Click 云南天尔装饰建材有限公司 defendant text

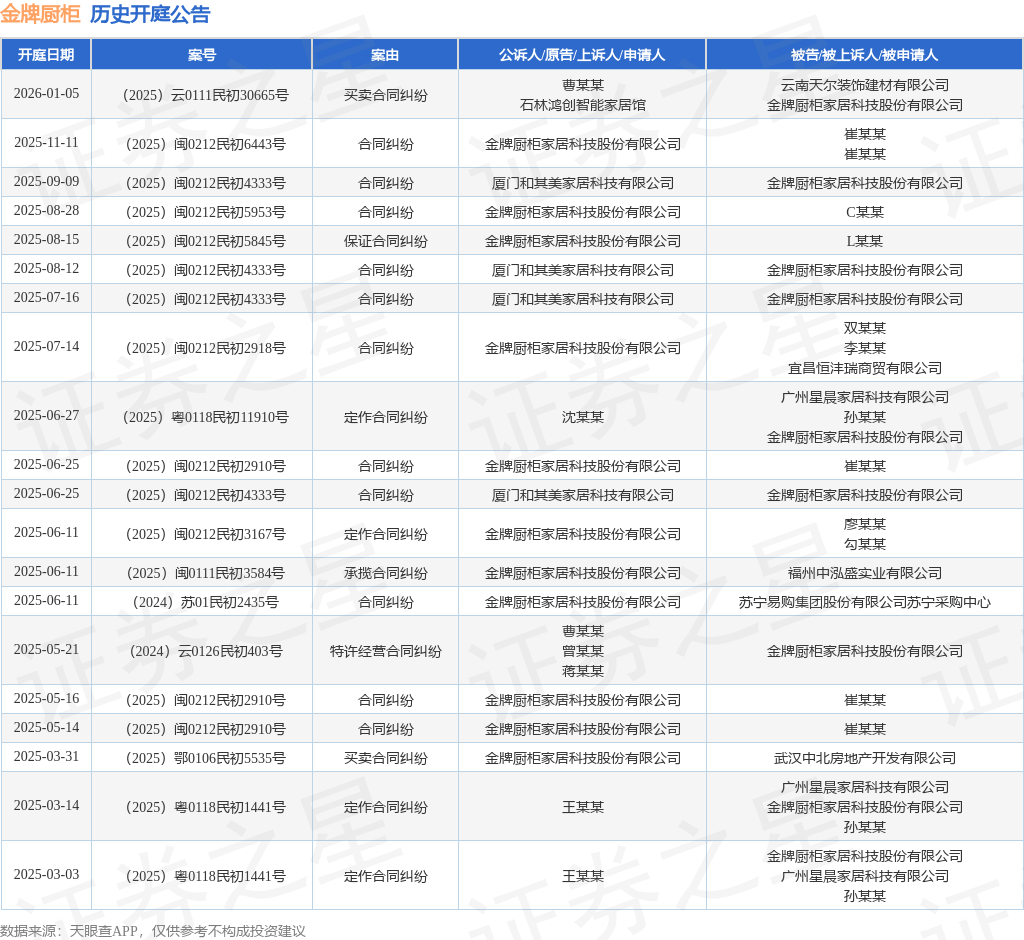[865, 85]
